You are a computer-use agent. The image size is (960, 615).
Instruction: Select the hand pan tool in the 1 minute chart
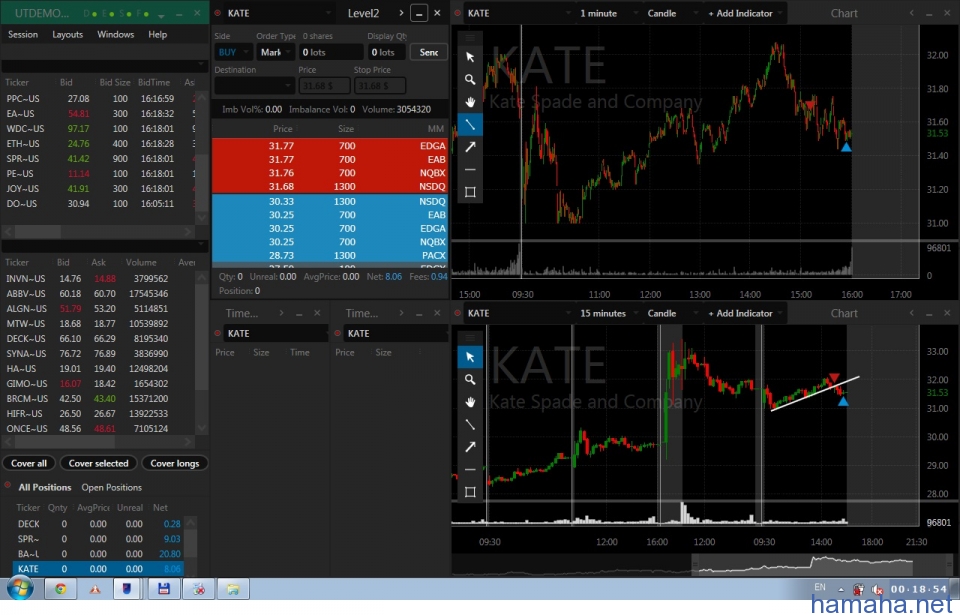click(x=470, y=102)
